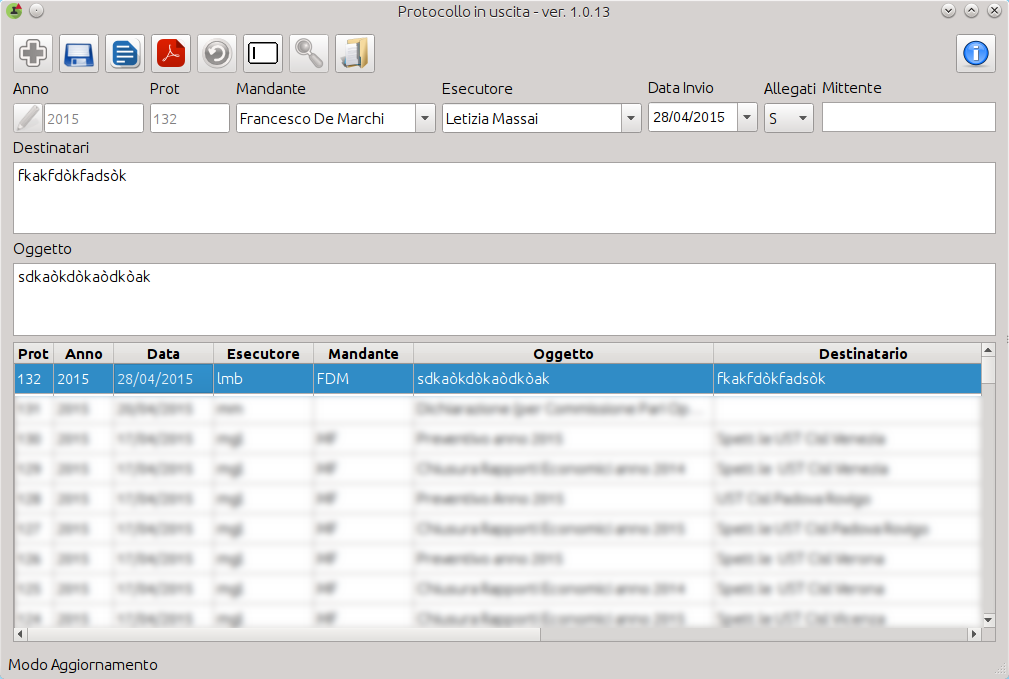The width and height of the screenshot is (1009, 679).
Task: Open the Allegati combo box
Action: (x=789, y=118)
